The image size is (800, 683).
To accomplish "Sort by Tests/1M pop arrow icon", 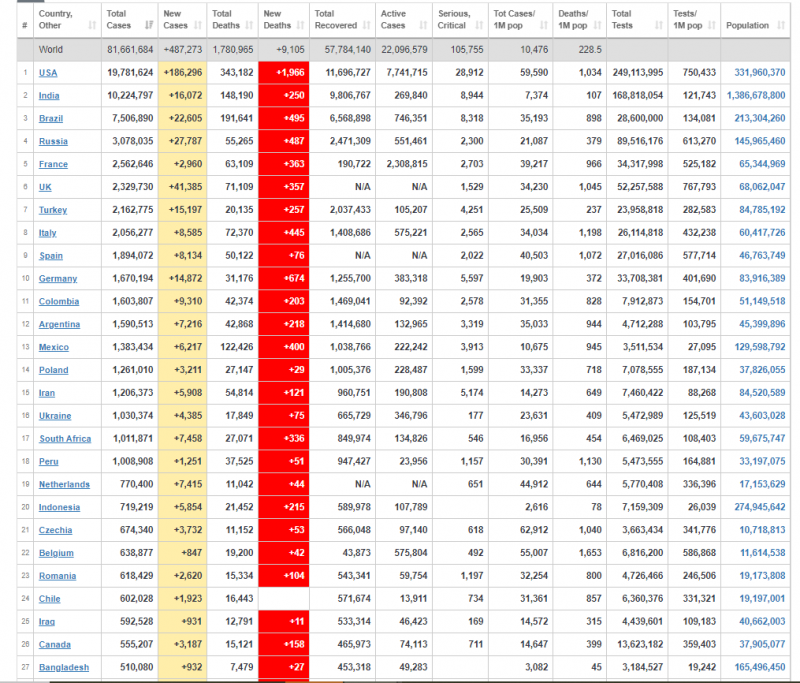I will pos(712,25).
